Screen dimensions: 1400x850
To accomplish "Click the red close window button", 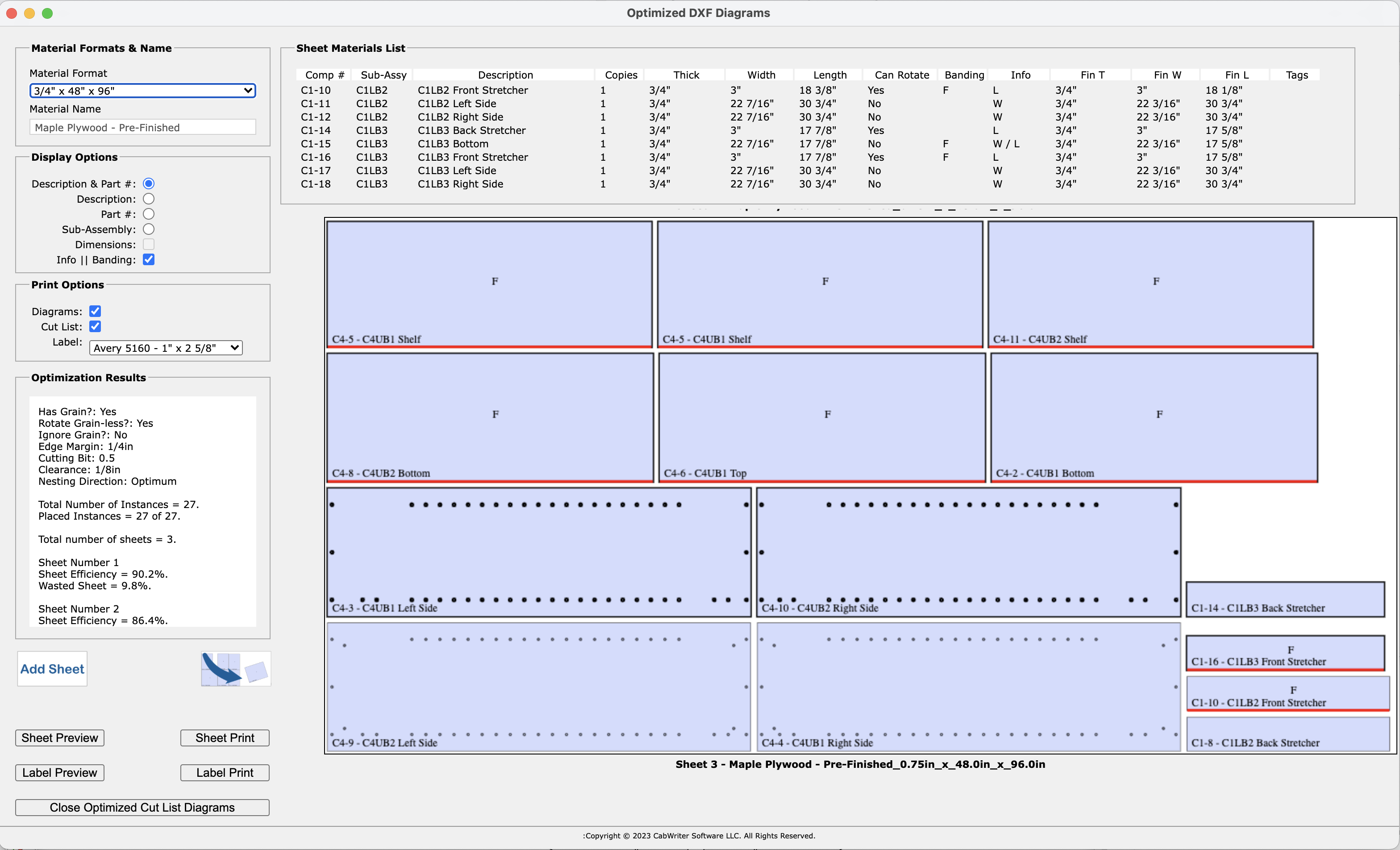I will click(12, 13).
